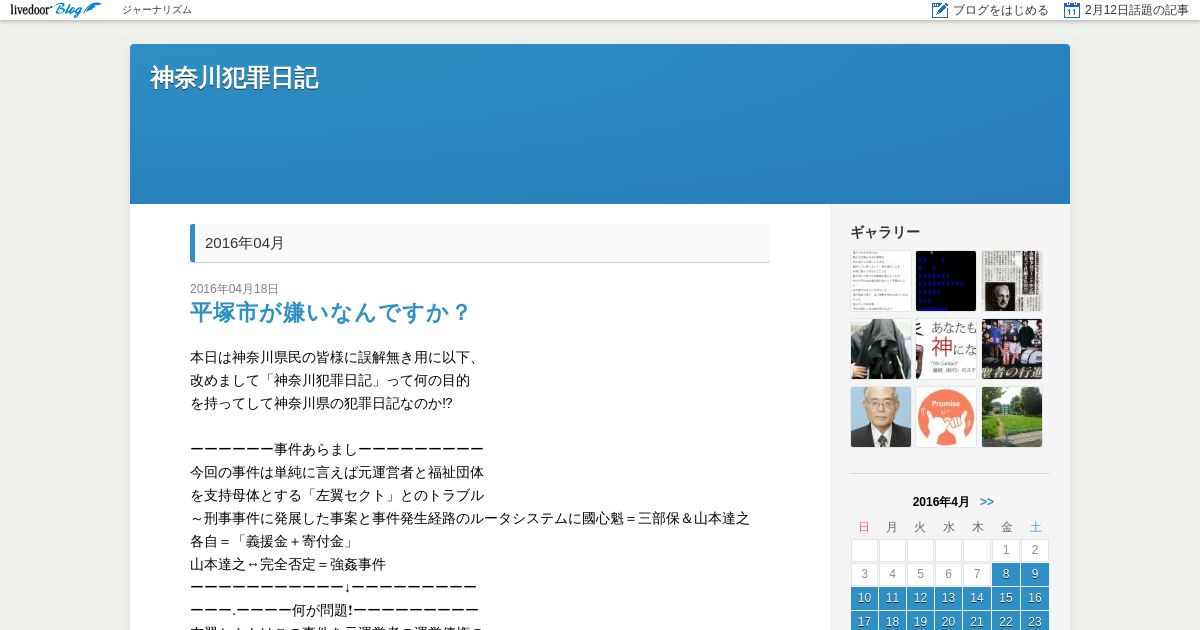Open gallery thumbnail of elderly man with glasses
The width and height of the screenshot is (1200, 630).
click(881, 417)
